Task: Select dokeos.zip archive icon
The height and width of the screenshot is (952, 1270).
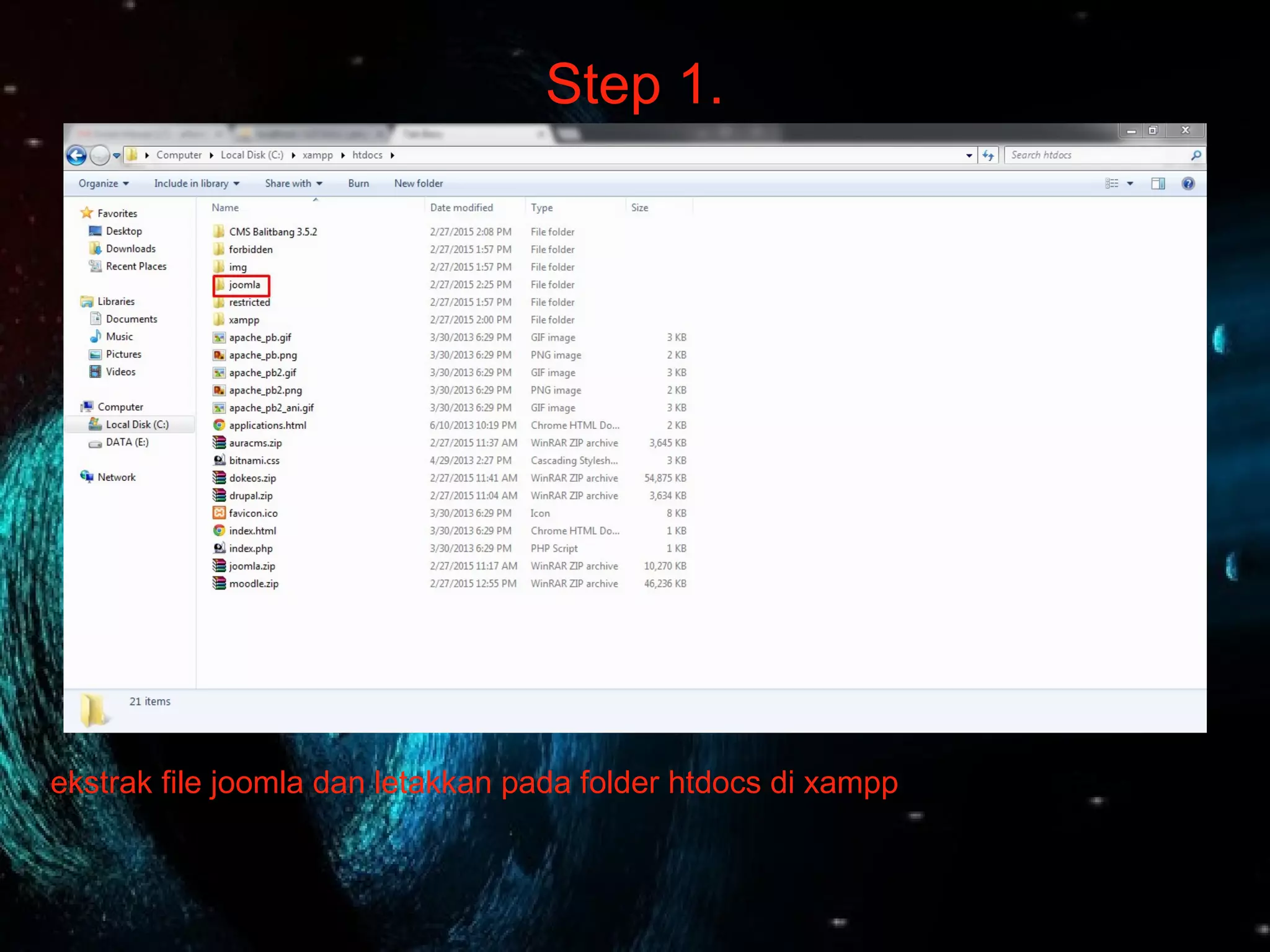Action: click(x=219, y=478)
